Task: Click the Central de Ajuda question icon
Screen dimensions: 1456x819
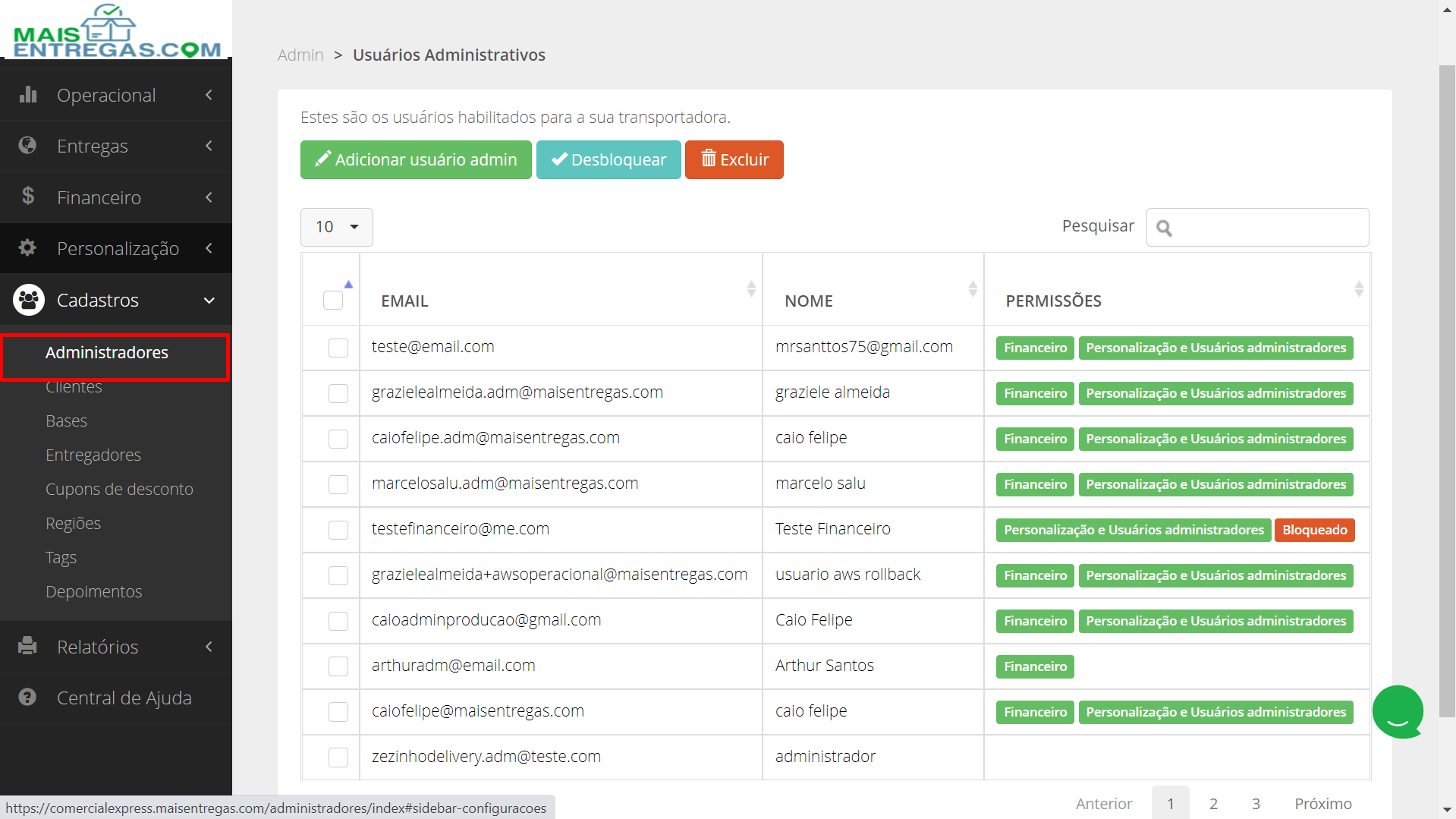Action: point(27,697)
